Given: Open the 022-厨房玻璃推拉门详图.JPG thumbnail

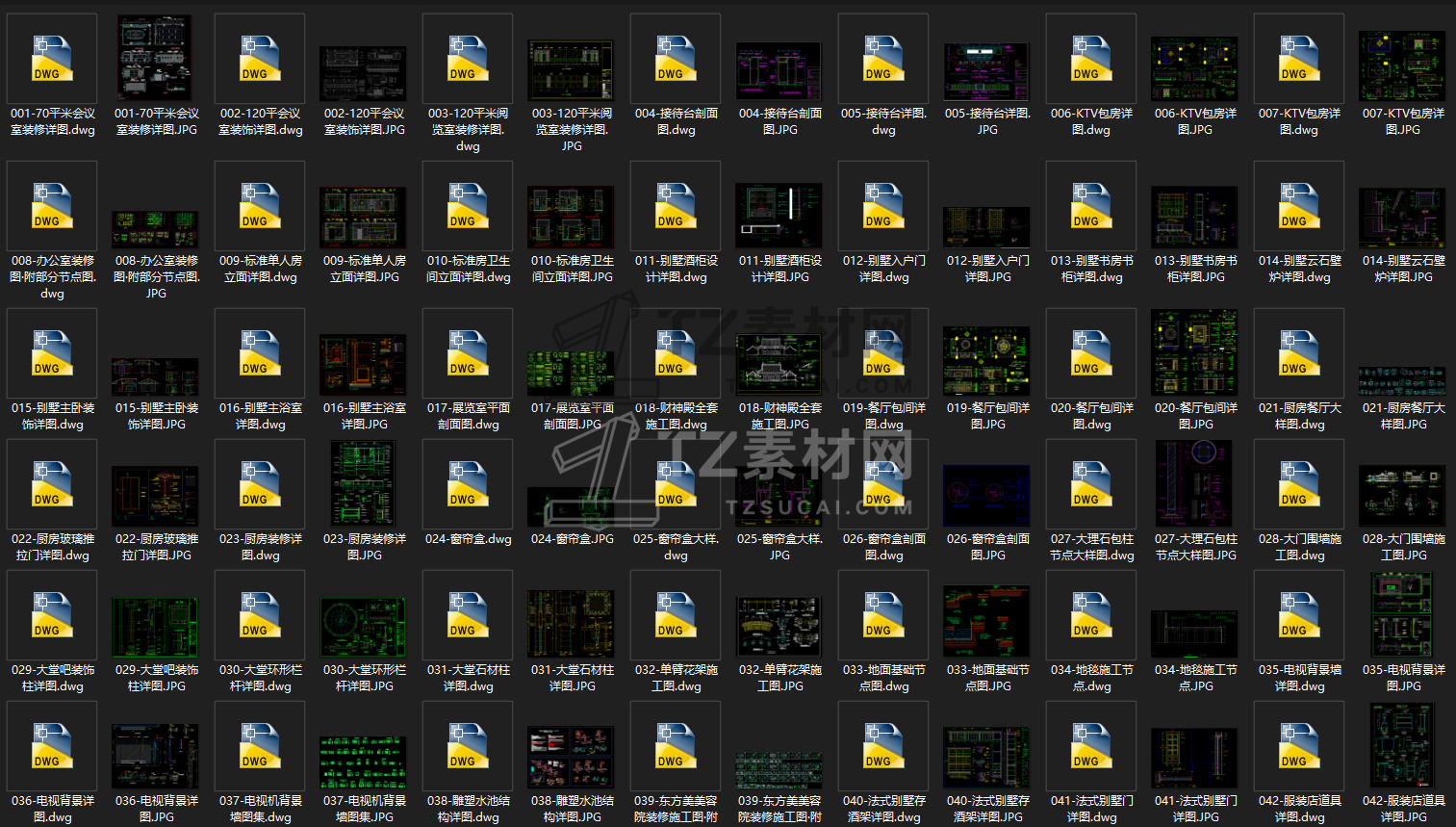Looking at the screenshot, I should point(156,497).
